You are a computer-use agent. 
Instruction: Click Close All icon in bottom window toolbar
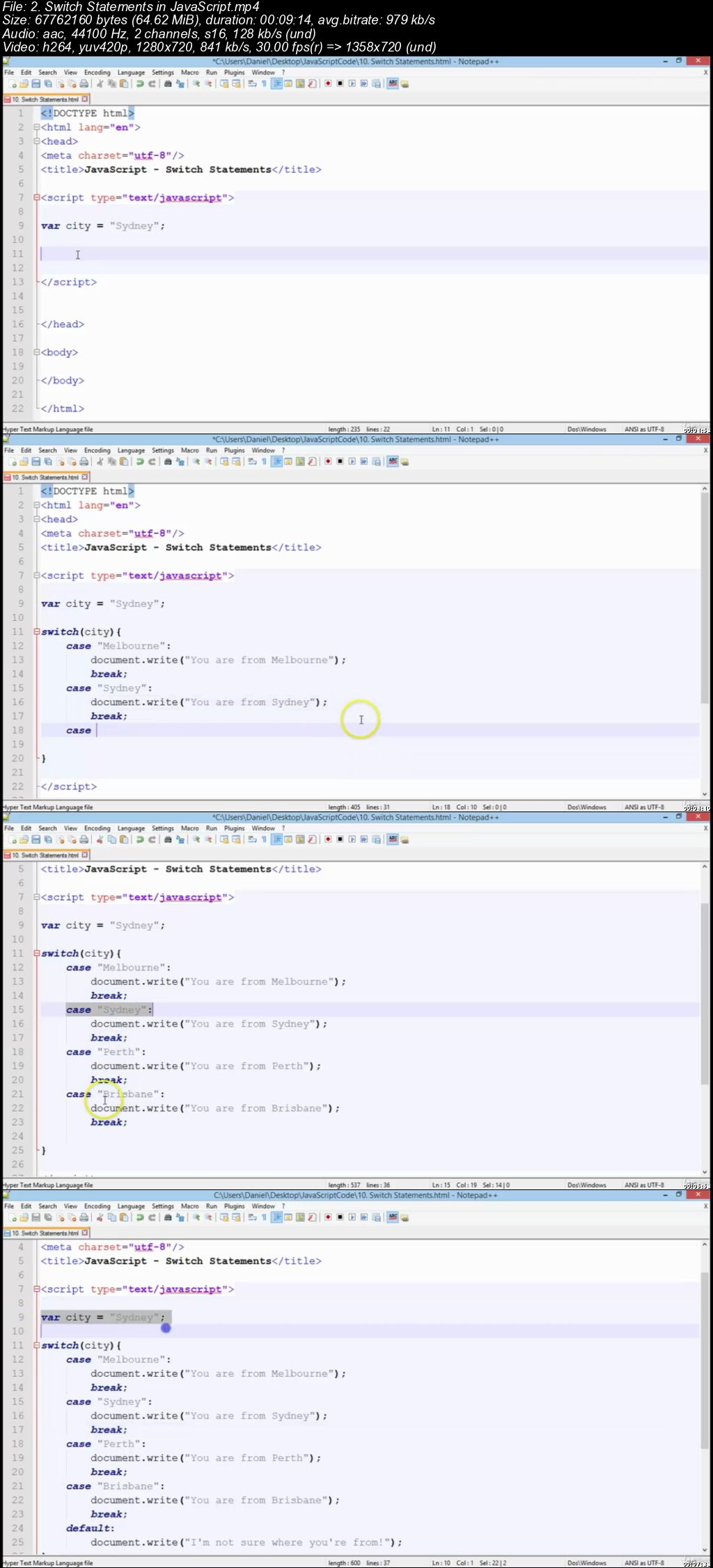pos(71,1217)
